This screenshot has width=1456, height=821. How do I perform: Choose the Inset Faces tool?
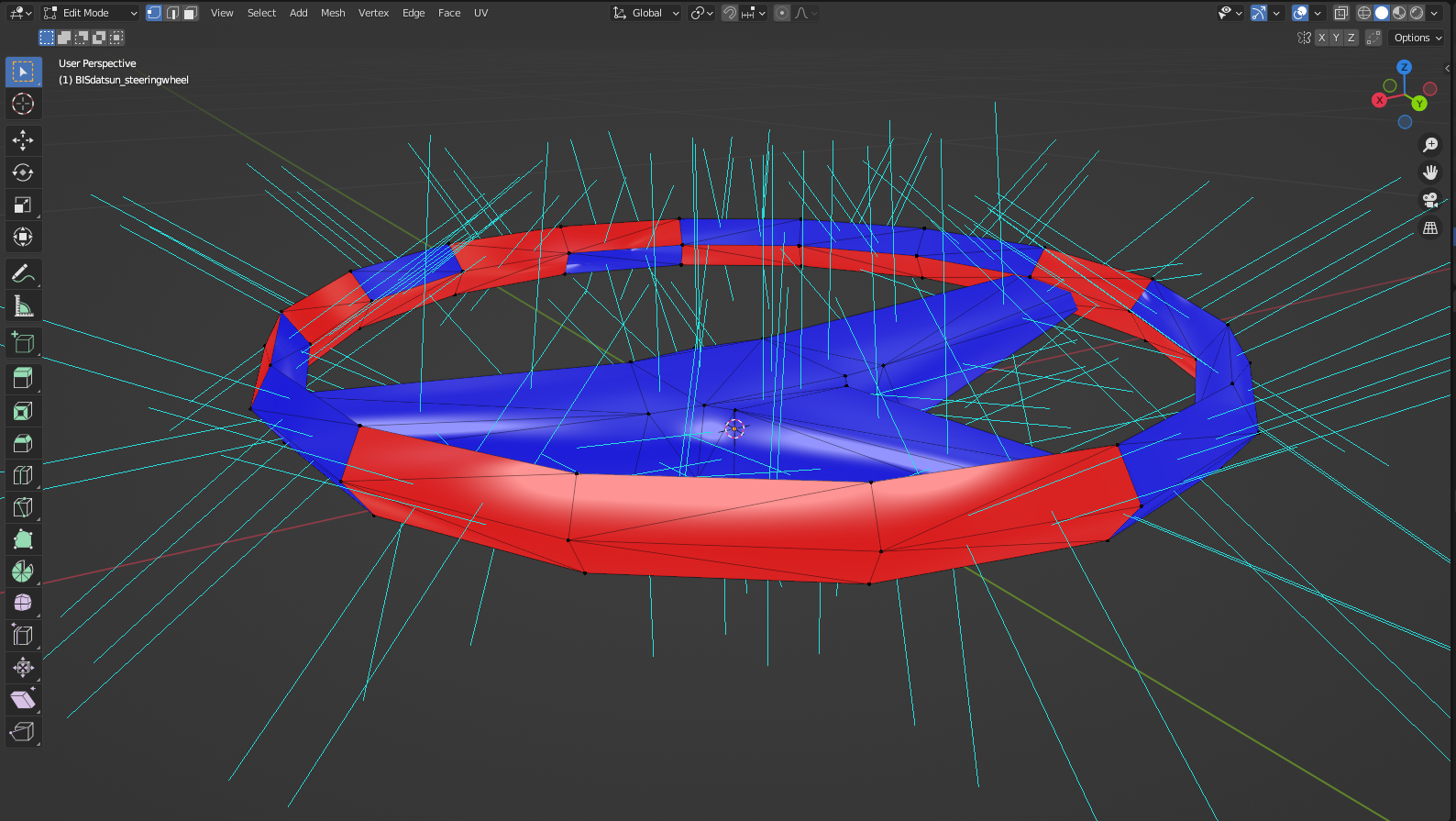coord(23,411)
